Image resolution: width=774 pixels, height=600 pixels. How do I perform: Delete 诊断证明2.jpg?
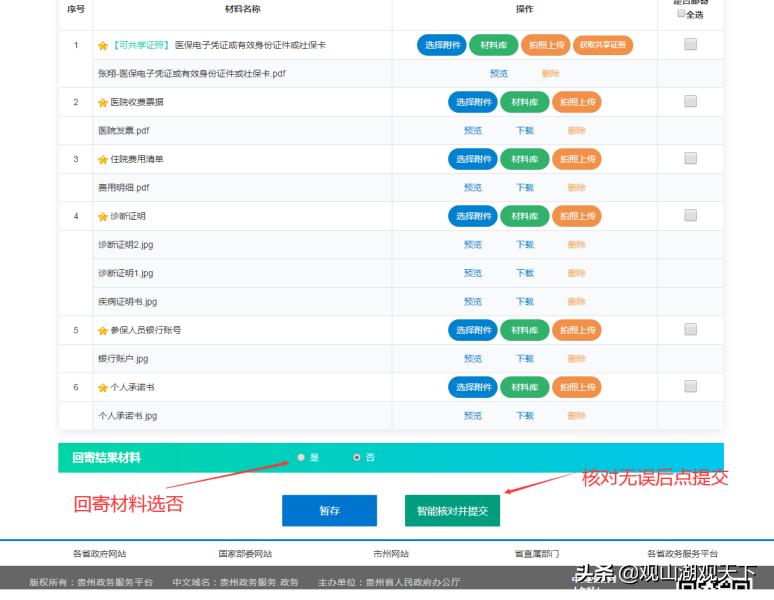[x=577, y=244]
